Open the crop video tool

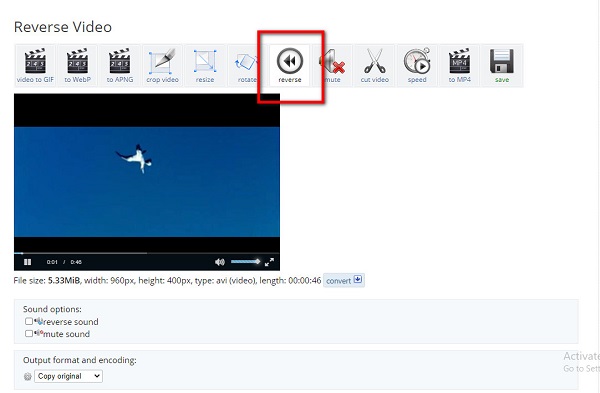click(x=162, y=65)
